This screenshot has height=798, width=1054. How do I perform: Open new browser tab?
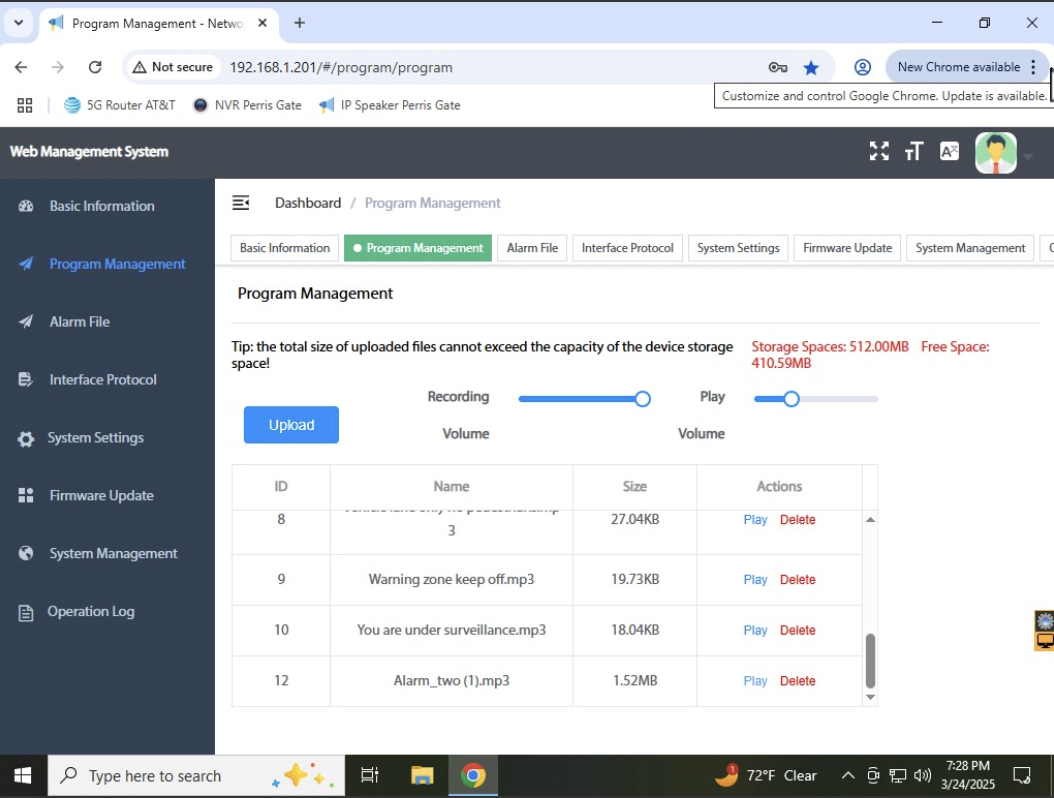click(x=299, y=23)
